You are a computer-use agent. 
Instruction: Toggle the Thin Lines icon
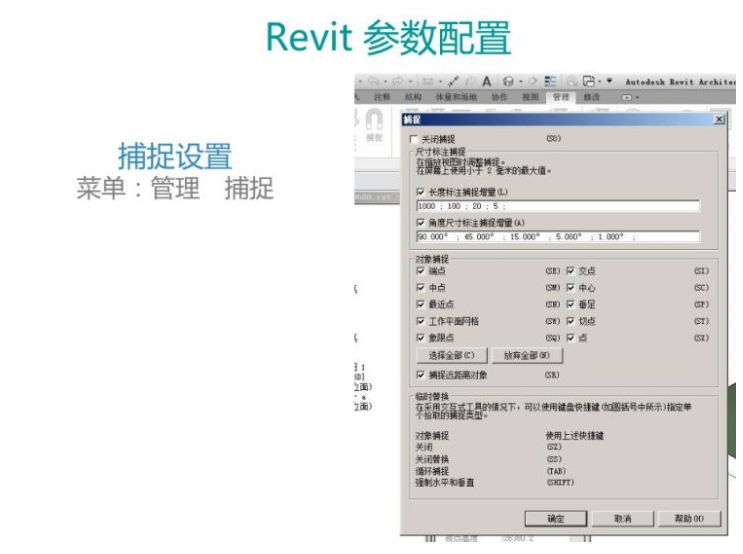(x=550, y=82)
